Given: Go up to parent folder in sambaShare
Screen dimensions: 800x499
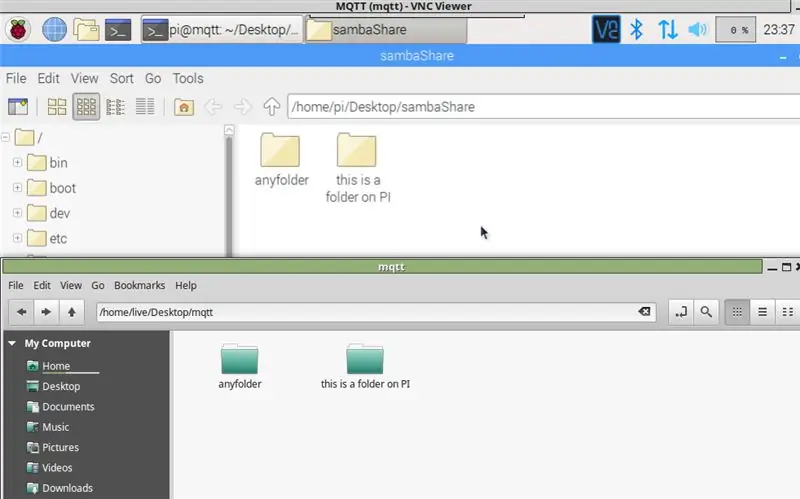Looking at the screenshot, I should pyautogui.click(x=271, y=107).
